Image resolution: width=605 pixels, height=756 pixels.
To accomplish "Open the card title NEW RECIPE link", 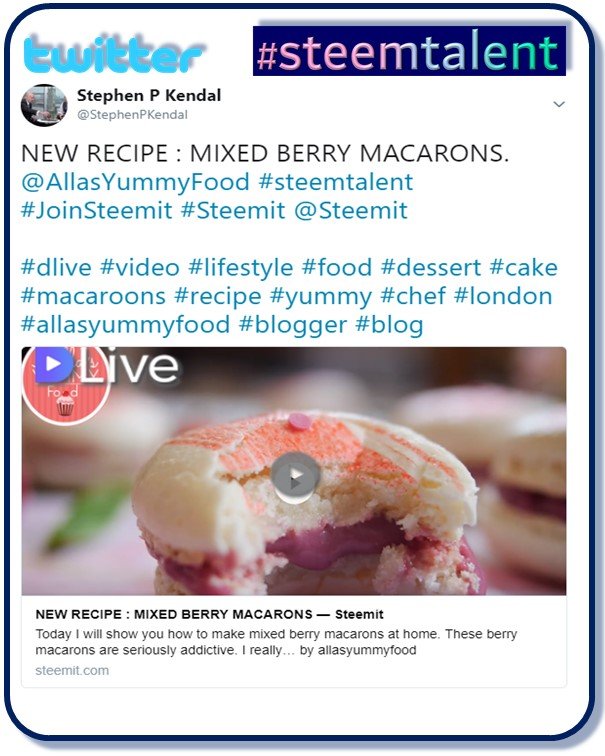I will click(x=209, y=614).
